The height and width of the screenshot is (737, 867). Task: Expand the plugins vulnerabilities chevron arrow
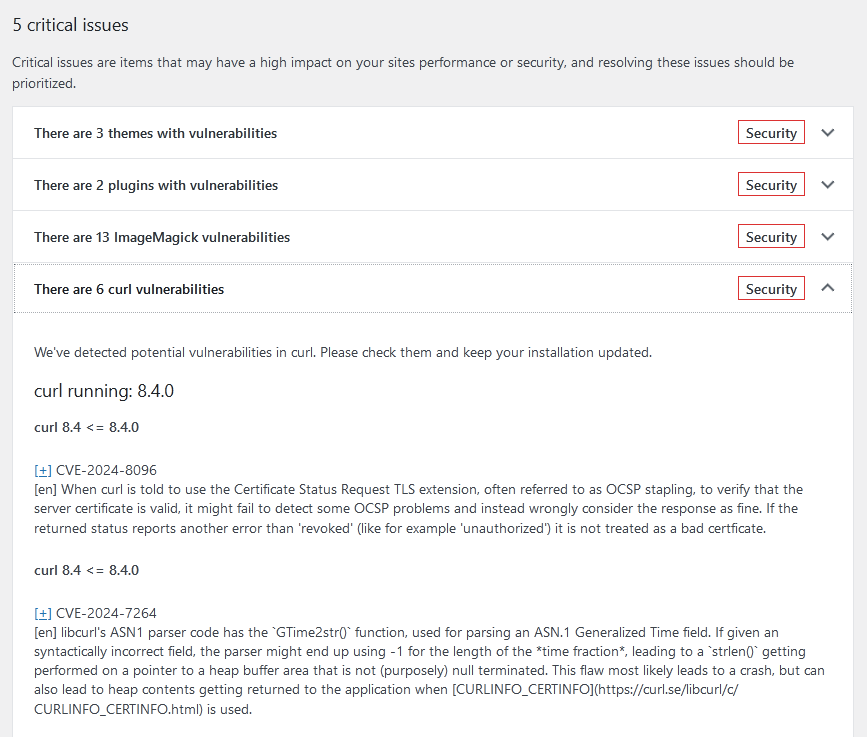coord(827,185)
